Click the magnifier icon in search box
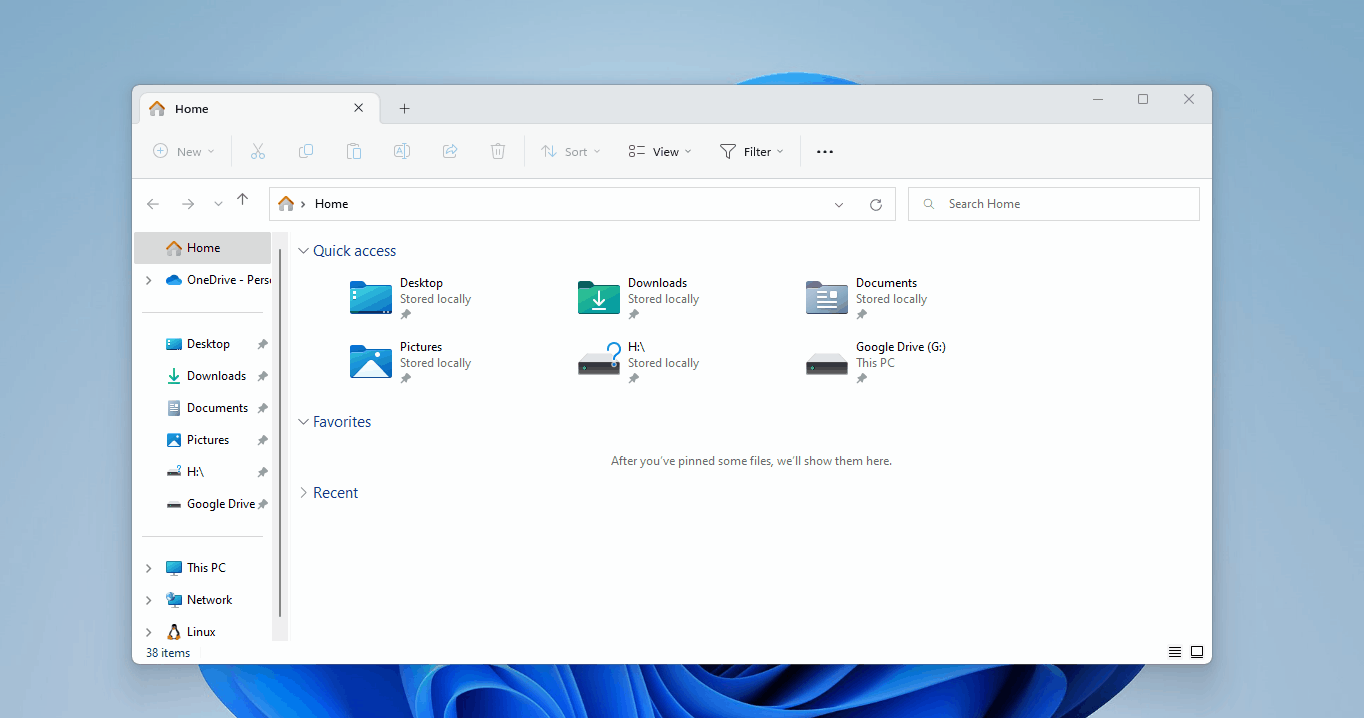This screenshot has height=718, width=1364. [x=929, y=204]
